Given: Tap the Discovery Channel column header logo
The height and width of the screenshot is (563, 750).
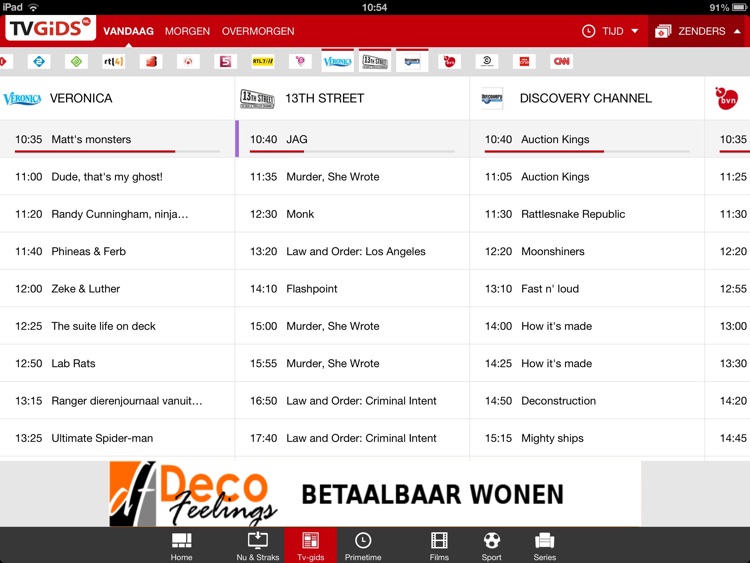Looking at the screenshot, I should pyautogui.click(x=492, y=99).
